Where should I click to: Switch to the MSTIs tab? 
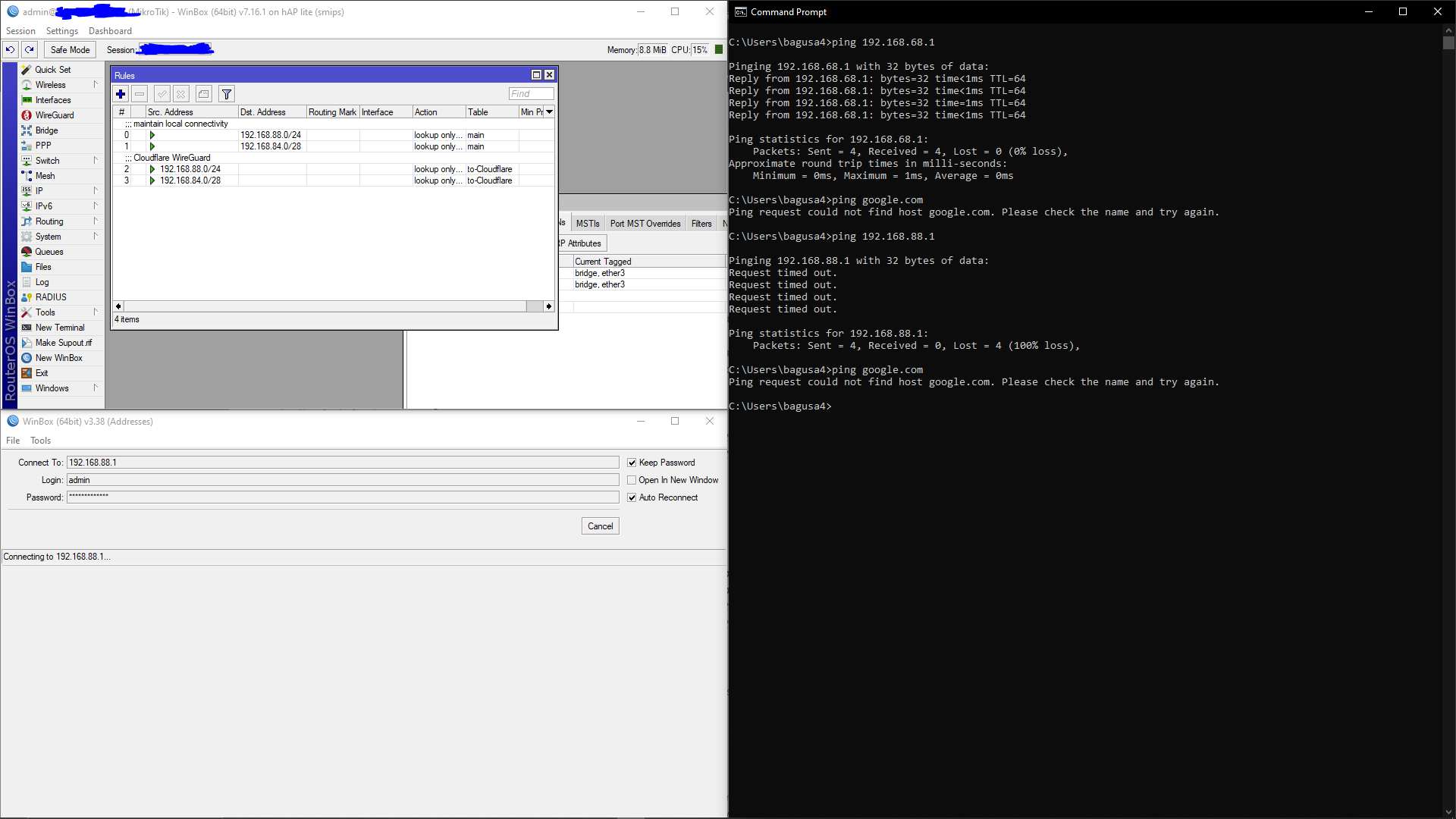[587, 224]
